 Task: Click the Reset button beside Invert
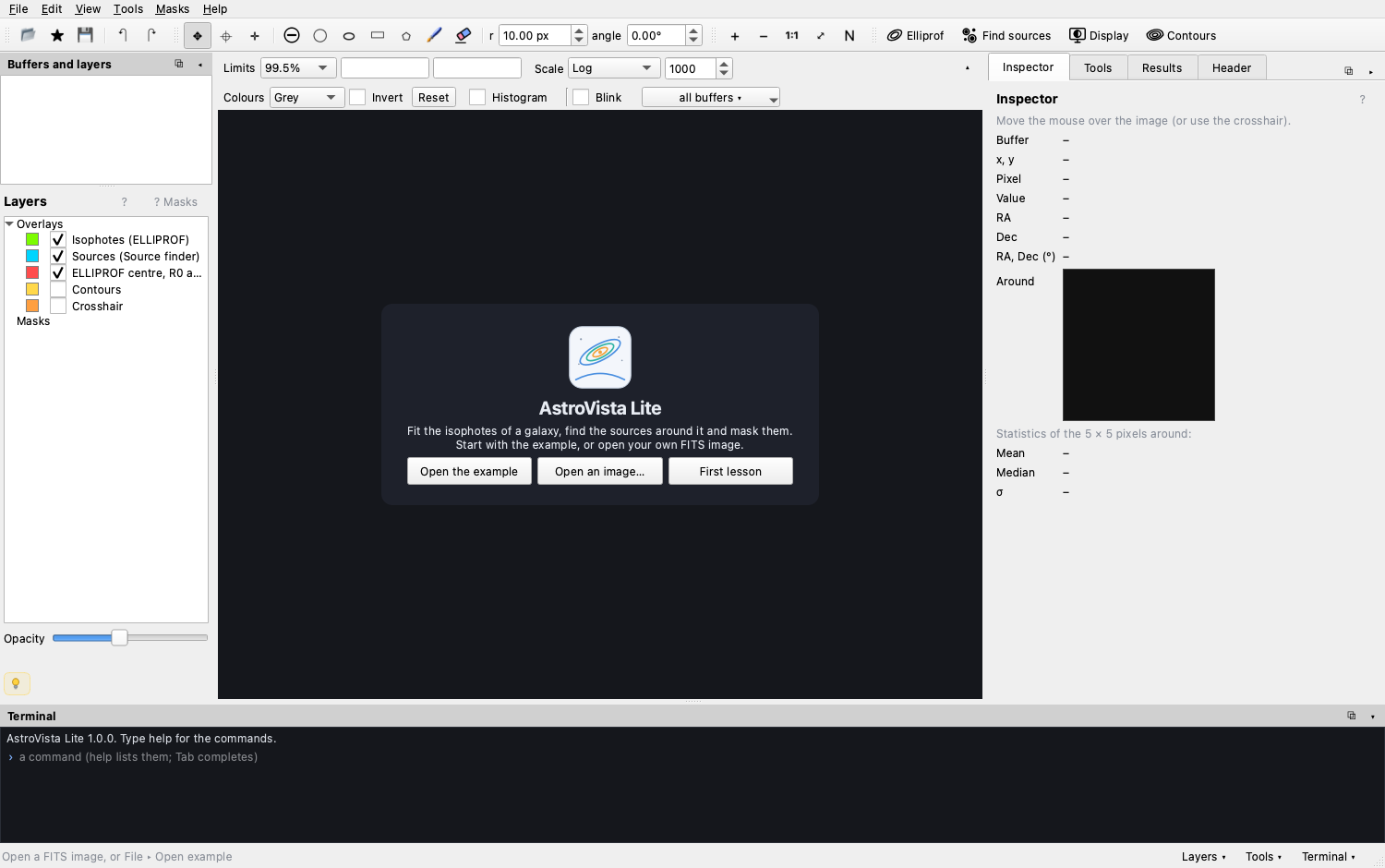pos(433,98)
